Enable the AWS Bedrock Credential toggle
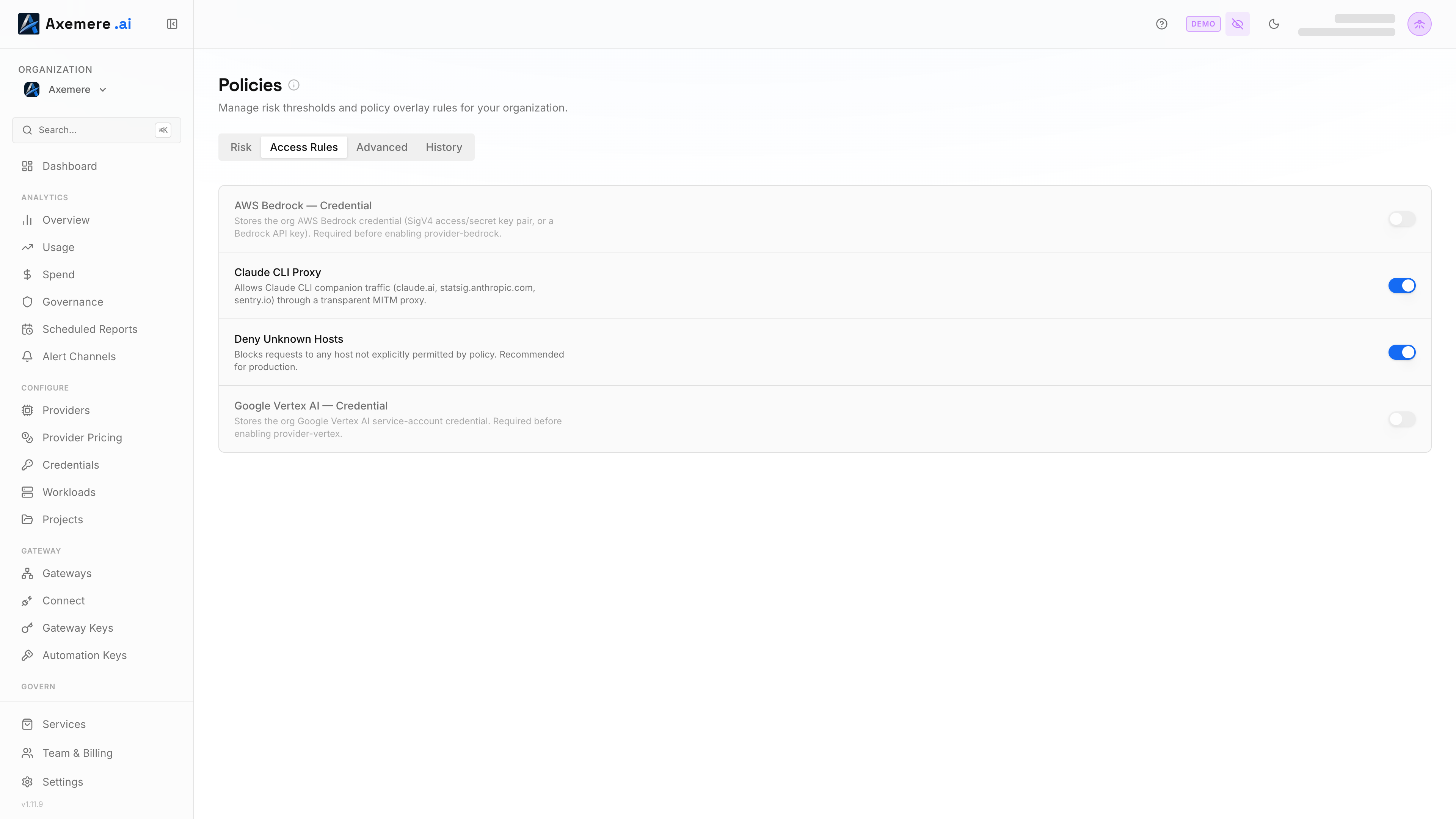Screen dimensions: 1456x819 click(x=1402, y=219)
